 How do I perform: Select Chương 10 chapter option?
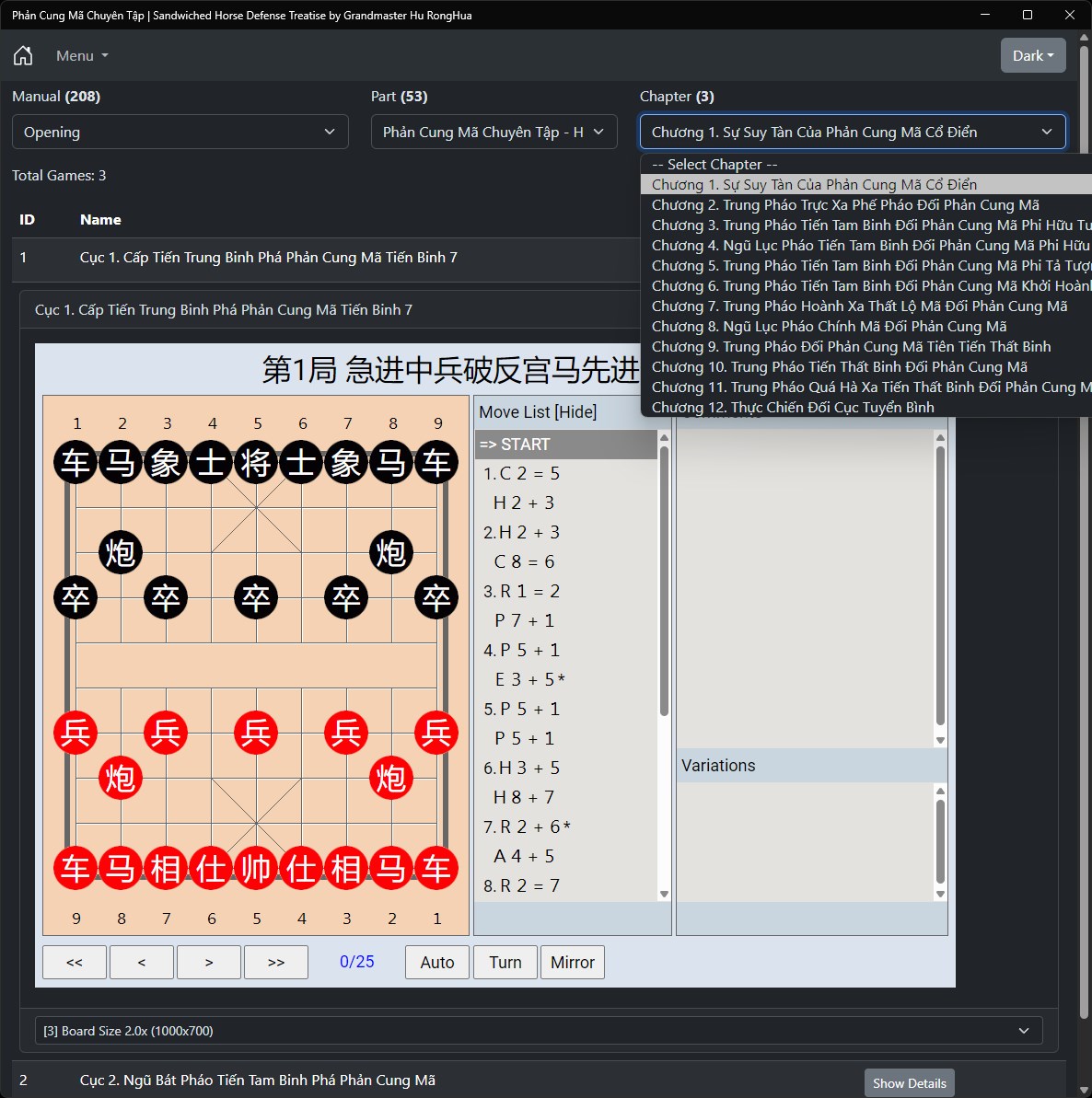865,367
